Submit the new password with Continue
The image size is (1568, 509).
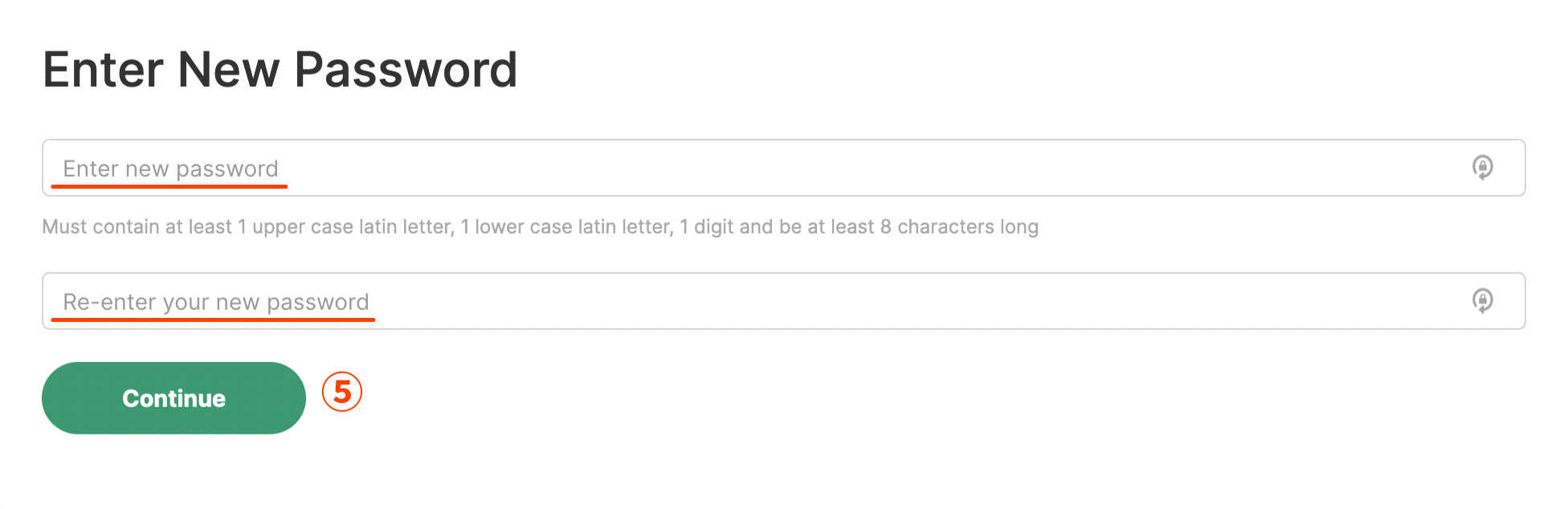[x=174, y=398]
